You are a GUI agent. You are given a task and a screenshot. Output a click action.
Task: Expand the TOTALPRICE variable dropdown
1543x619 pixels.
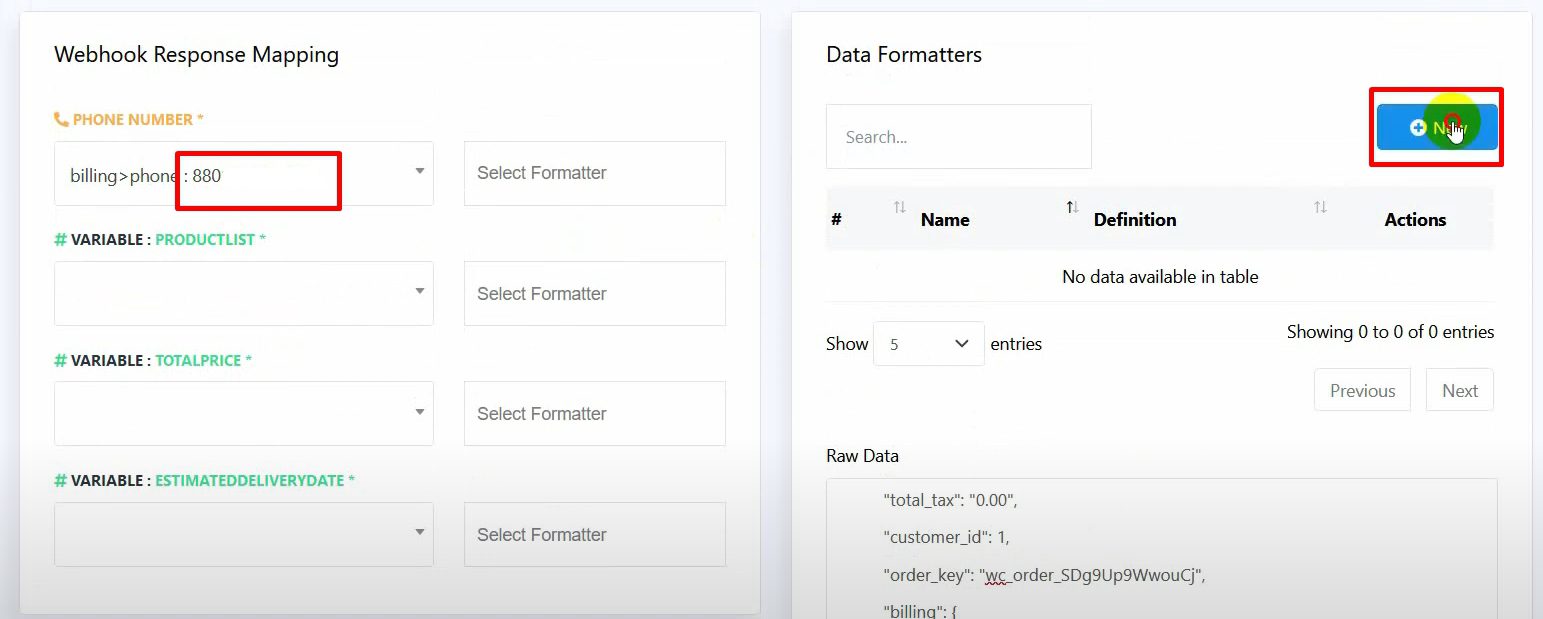[x=420, y=412]
